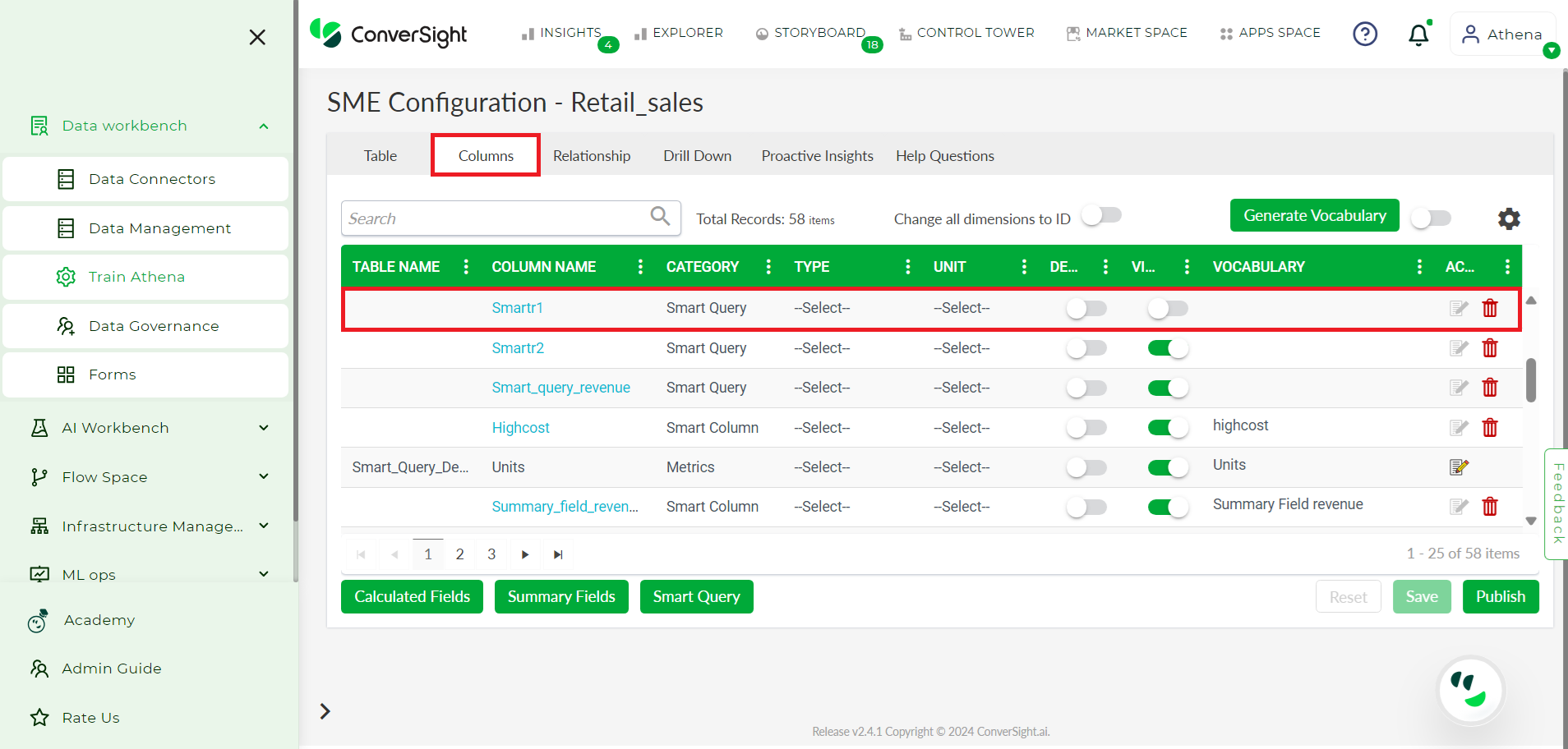Expand the Flow Space section
This screenshot has height=749, width=1568.
point(264,476)
